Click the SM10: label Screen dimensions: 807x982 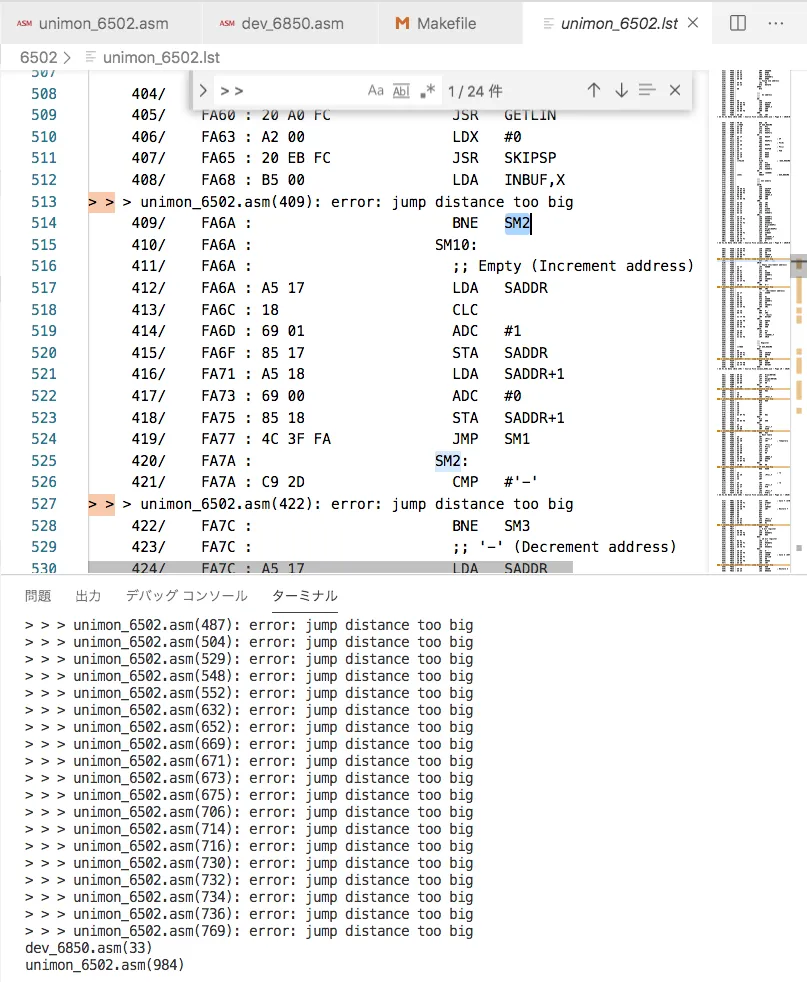point(456,245)
